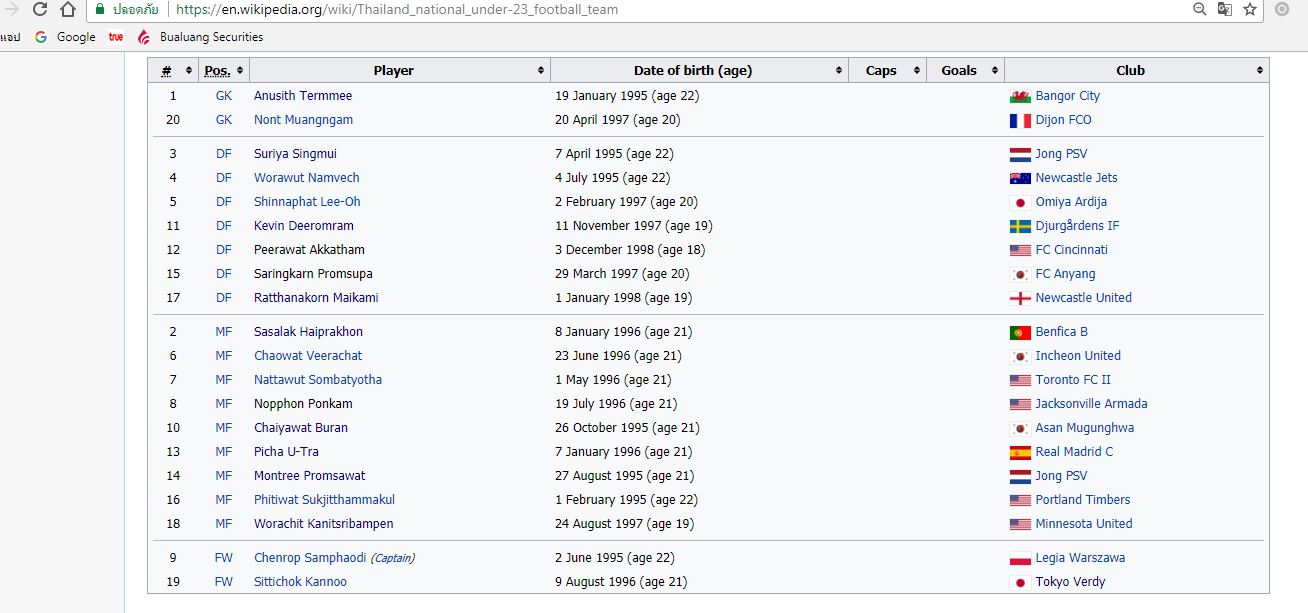
Task: Open the Asan Mugunghwa club link
Action: pyautogui.click(x=1084, y=428)
